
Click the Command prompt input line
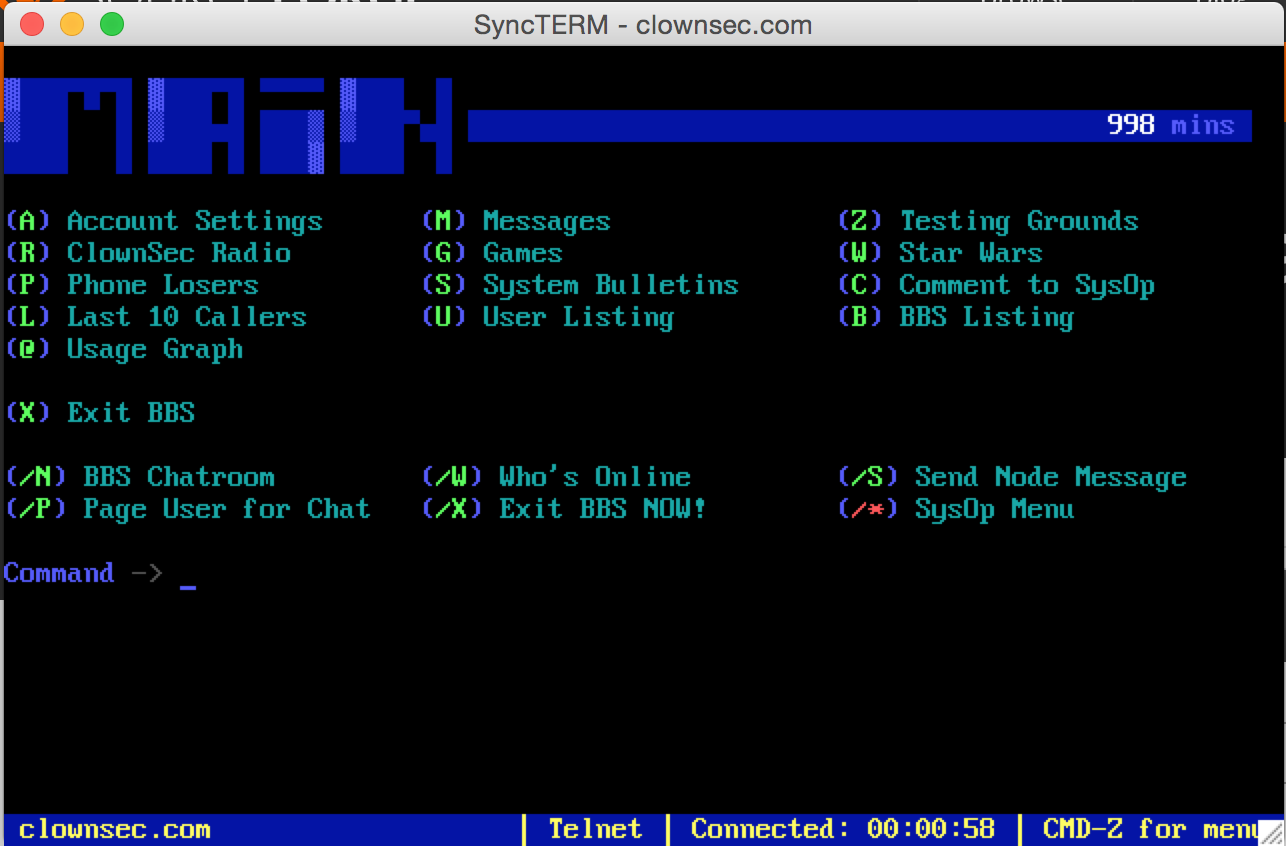pos(100,574)
